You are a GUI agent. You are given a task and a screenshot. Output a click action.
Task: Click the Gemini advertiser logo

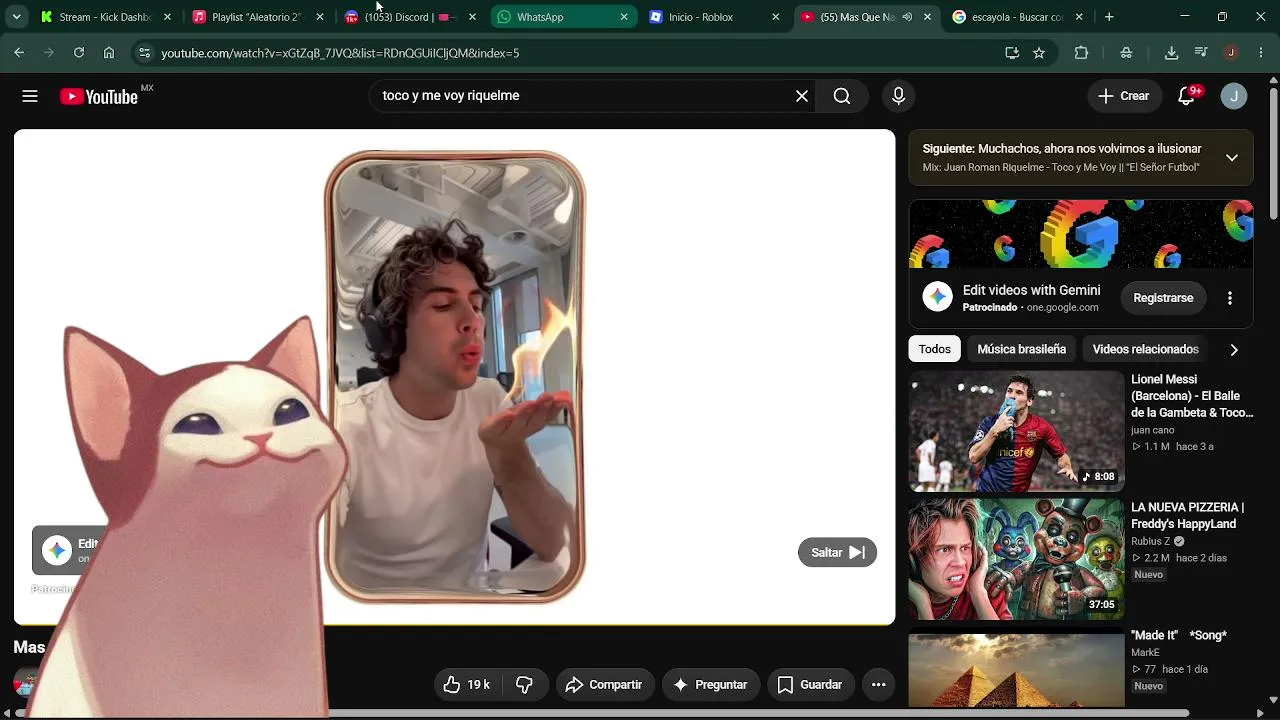[937, 298]
